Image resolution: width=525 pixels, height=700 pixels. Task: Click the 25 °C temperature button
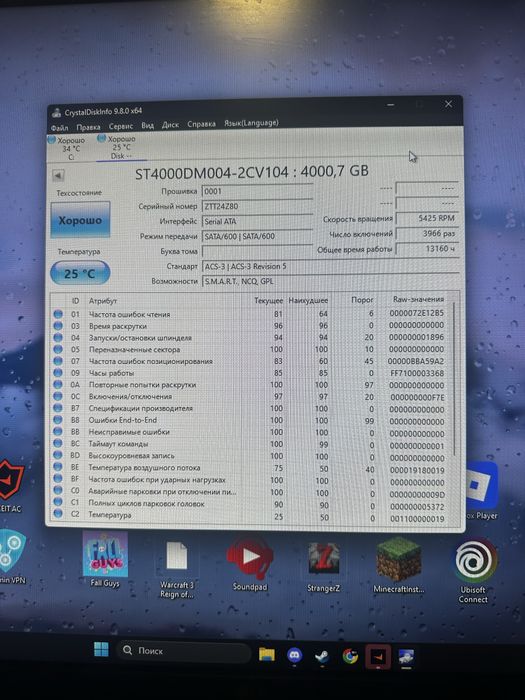tap(80, 273)
